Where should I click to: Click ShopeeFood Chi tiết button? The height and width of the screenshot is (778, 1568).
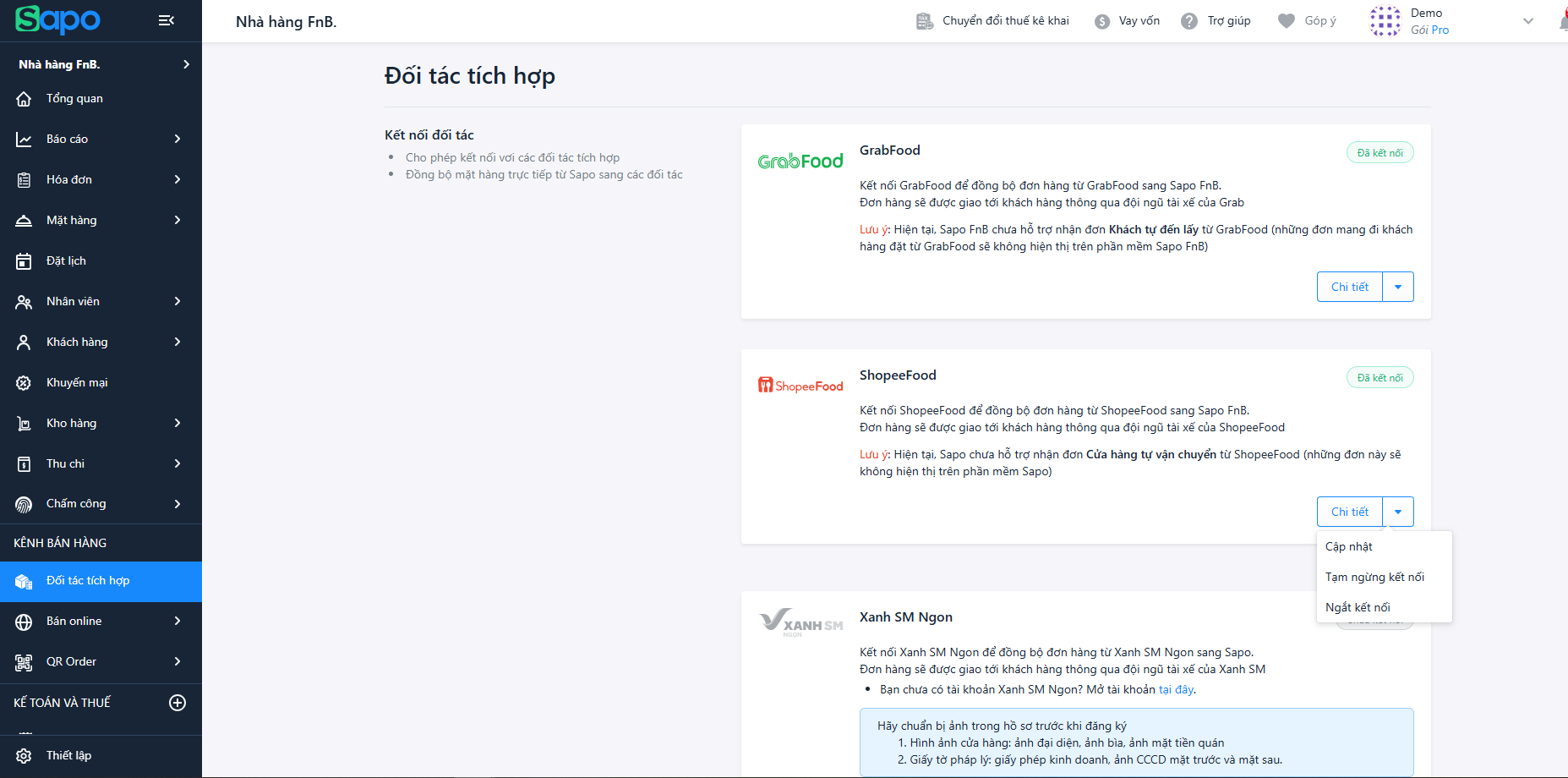tap(1350, 512)
